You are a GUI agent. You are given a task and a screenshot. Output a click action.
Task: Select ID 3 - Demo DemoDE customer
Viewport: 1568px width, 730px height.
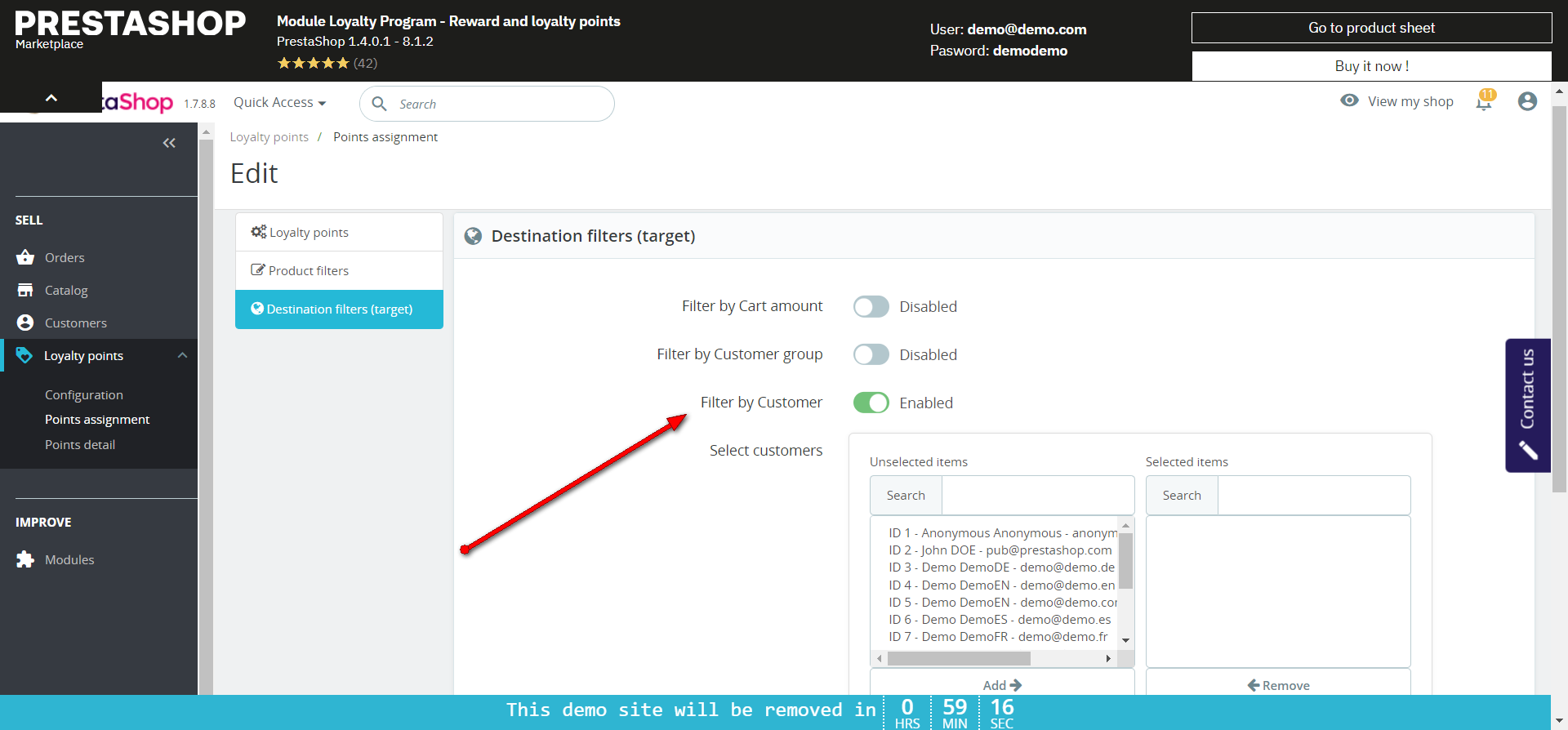[1002, 567]
